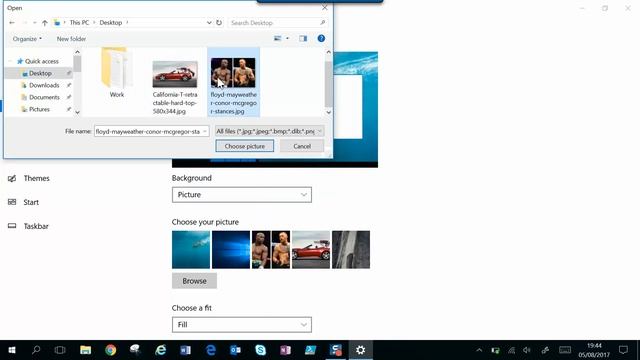This screenshot has width=640, height=360.
Task: Click the Search Desktop box
Action: (x=278, y=23)
